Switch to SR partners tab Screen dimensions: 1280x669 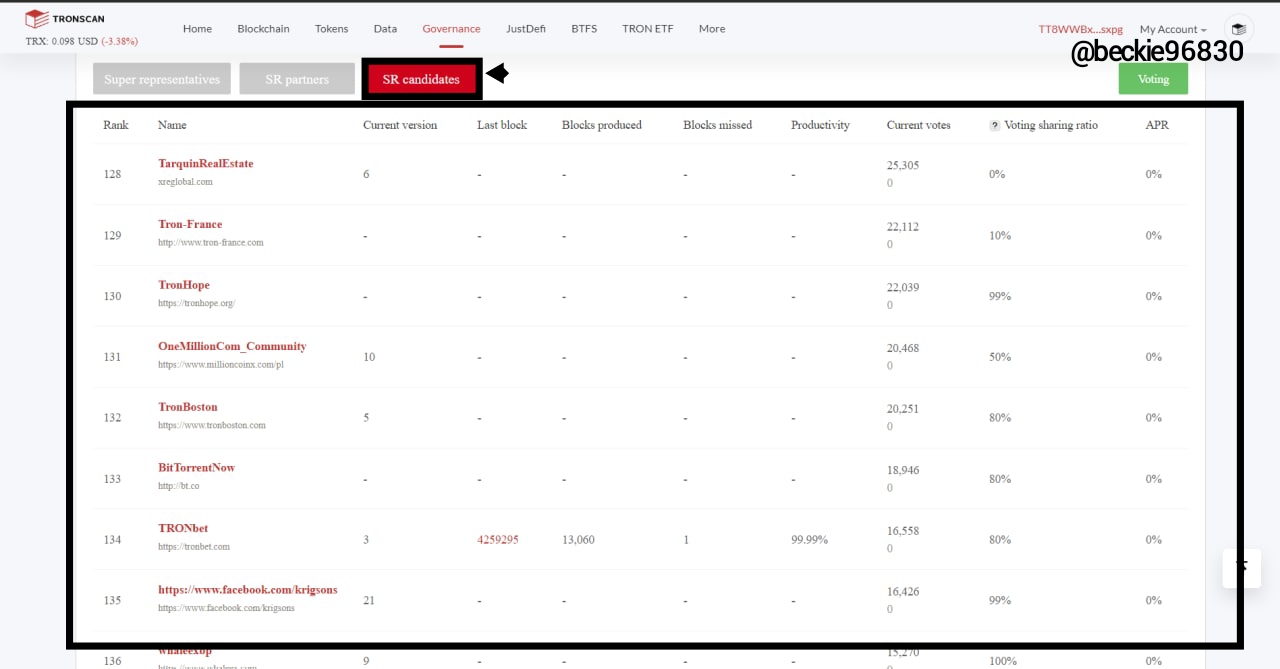pyautogui.click(x=297, y=79)
